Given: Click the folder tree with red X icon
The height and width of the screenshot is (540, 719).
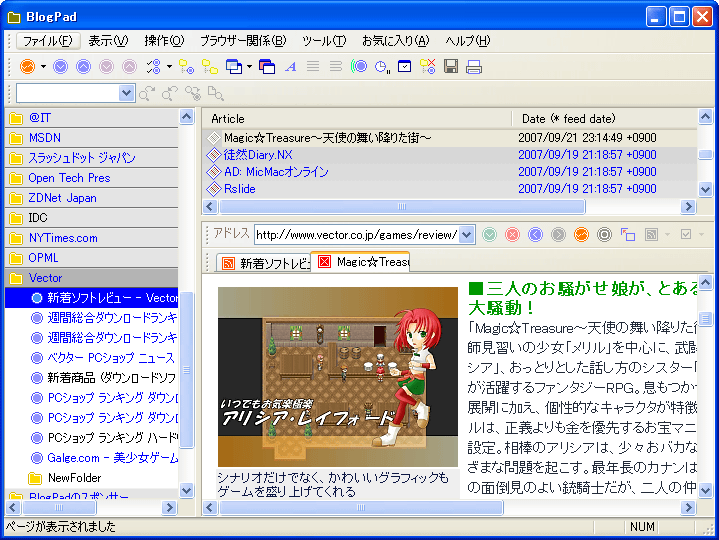Looking at the screenshot, I should 428,67.
